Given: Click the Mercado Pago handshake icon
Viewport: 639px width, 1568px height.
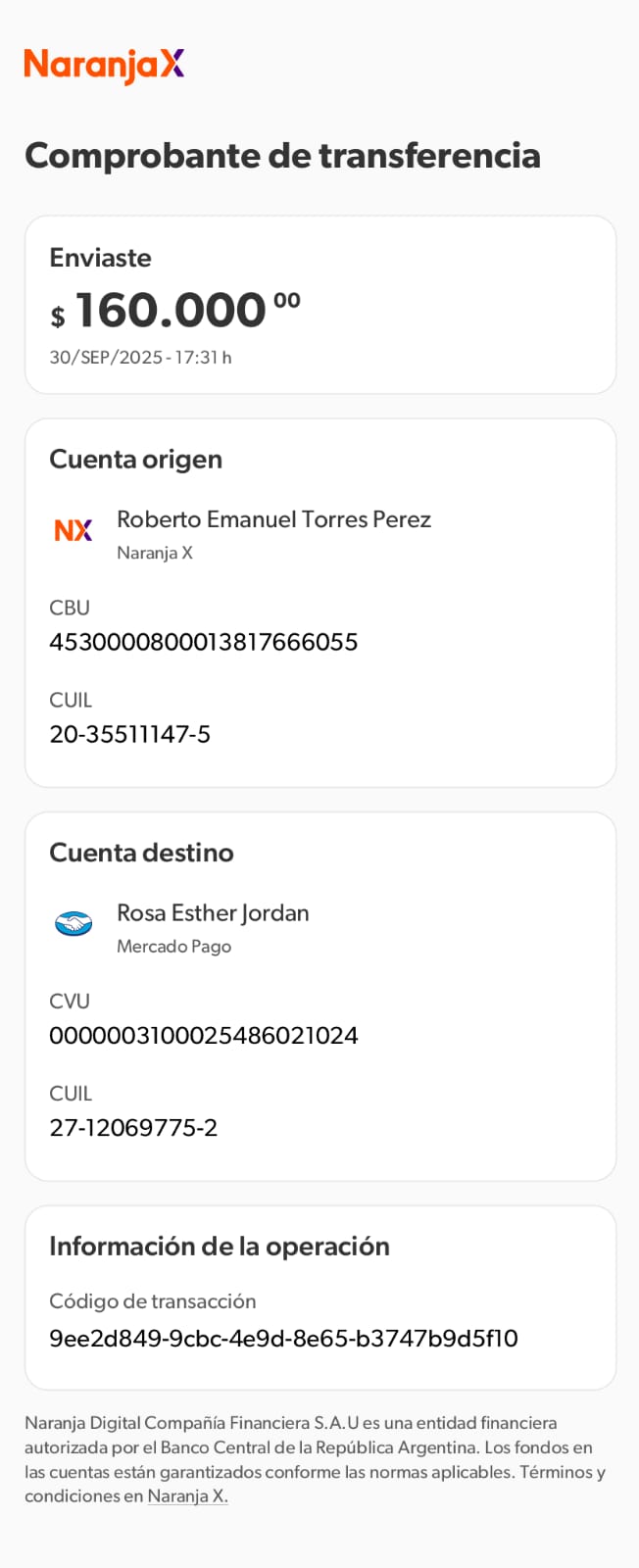Looking at the screenshot, I should click(74, 923).
